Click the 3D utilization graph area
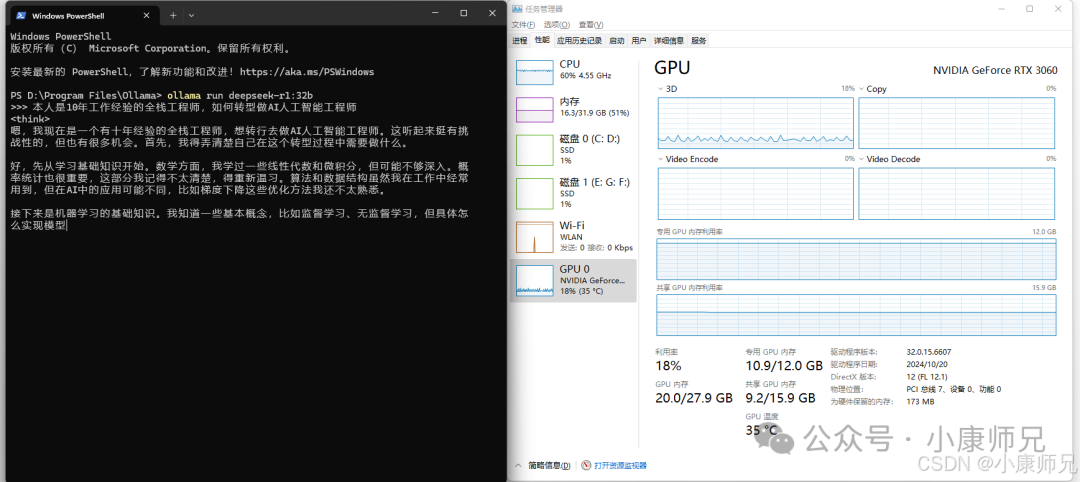Screen dimensions: 1080x482 [756, 123]
